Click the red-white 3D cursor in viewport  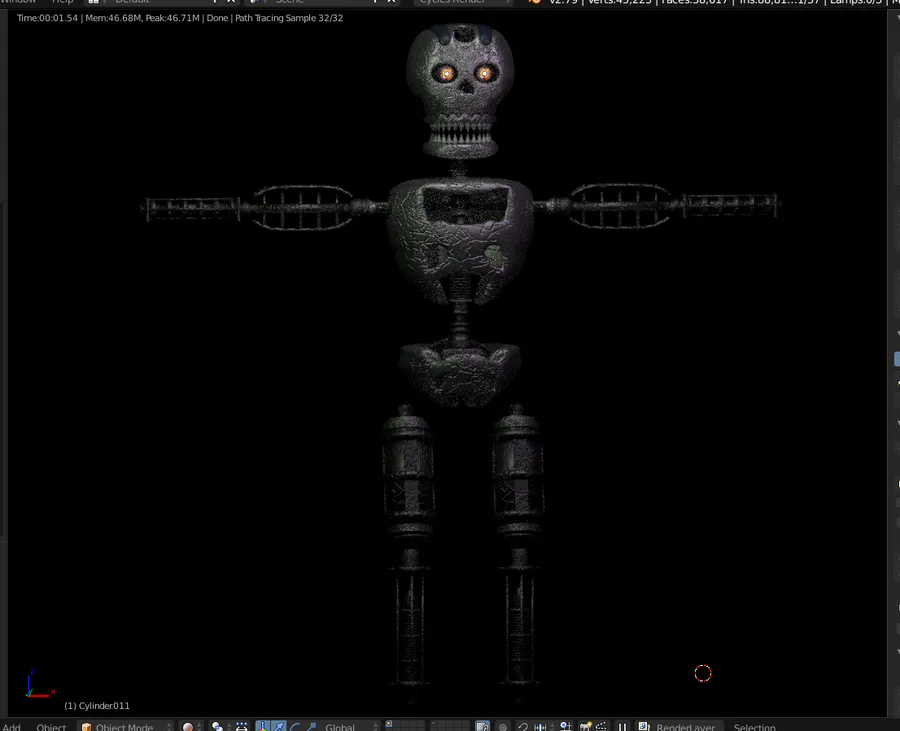tap(703, 673)
